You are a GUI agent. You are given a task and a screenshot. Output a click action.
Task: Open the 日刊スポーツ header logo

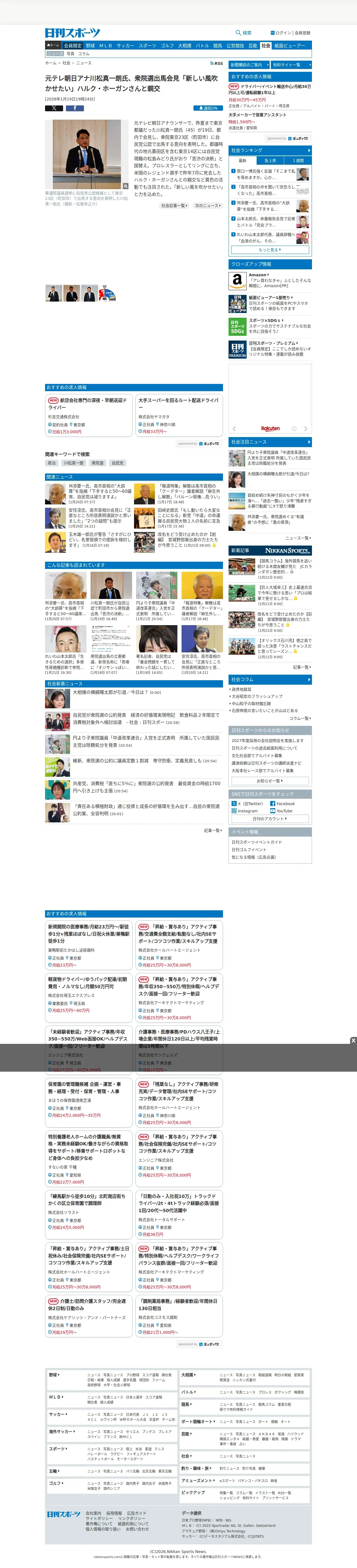point(72,33)
